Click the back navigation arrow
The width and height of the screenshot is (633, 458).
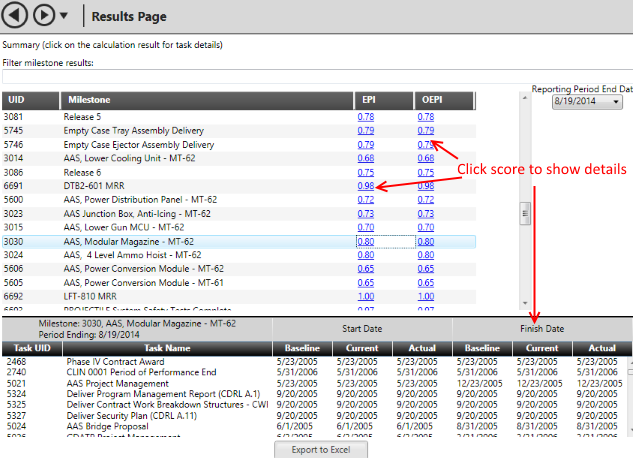click(x=16, y=16)
